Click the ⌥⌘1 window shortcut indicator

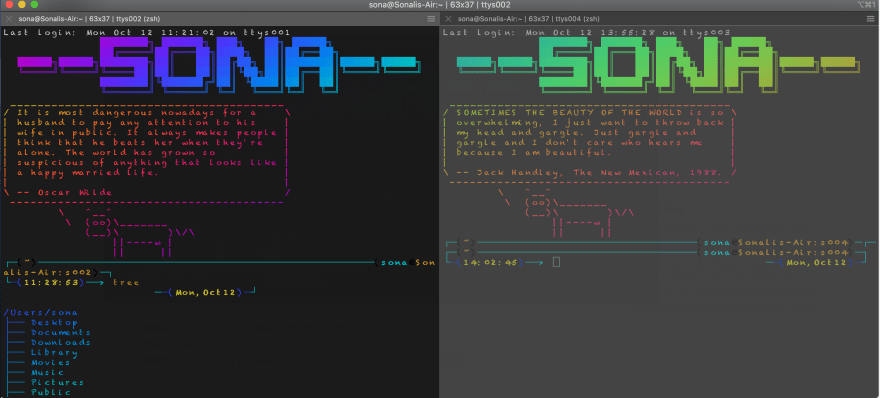click(x=866, y=4)
